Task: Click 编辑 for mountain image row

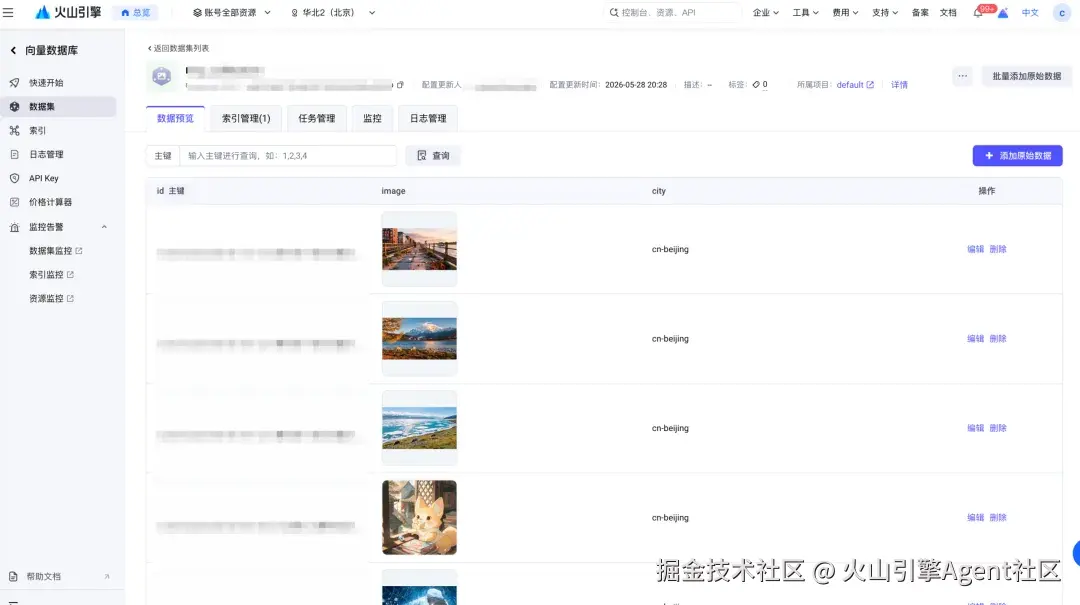Action: 975,339
